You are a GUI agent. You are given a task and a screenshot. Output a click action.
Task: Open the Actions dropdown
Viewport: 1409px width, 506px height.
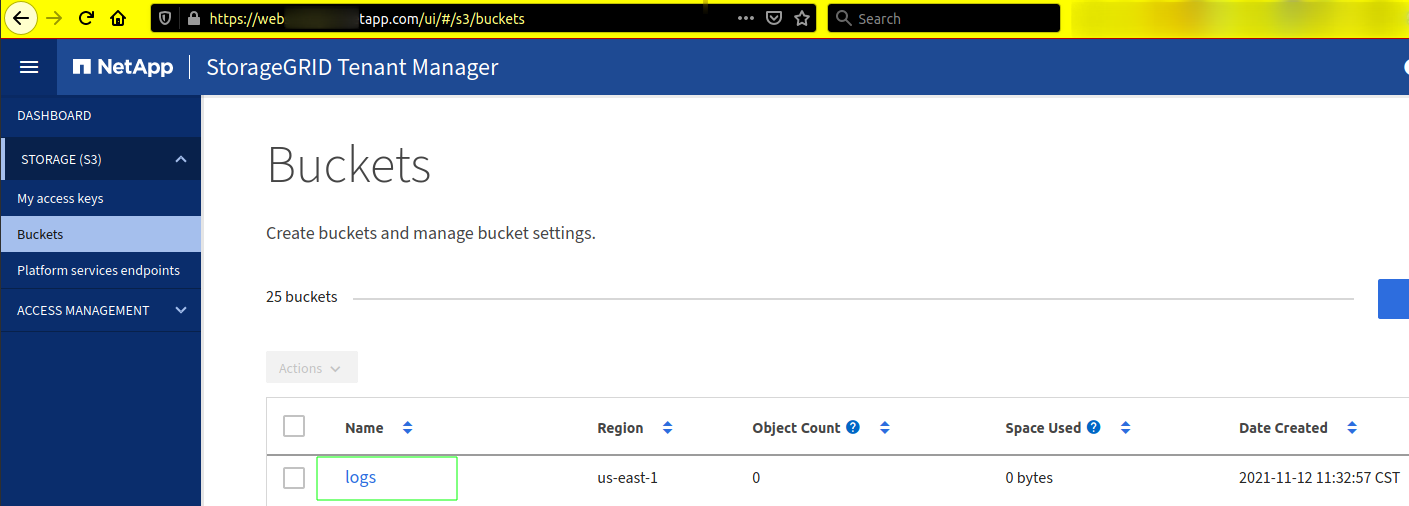[312, 367]
